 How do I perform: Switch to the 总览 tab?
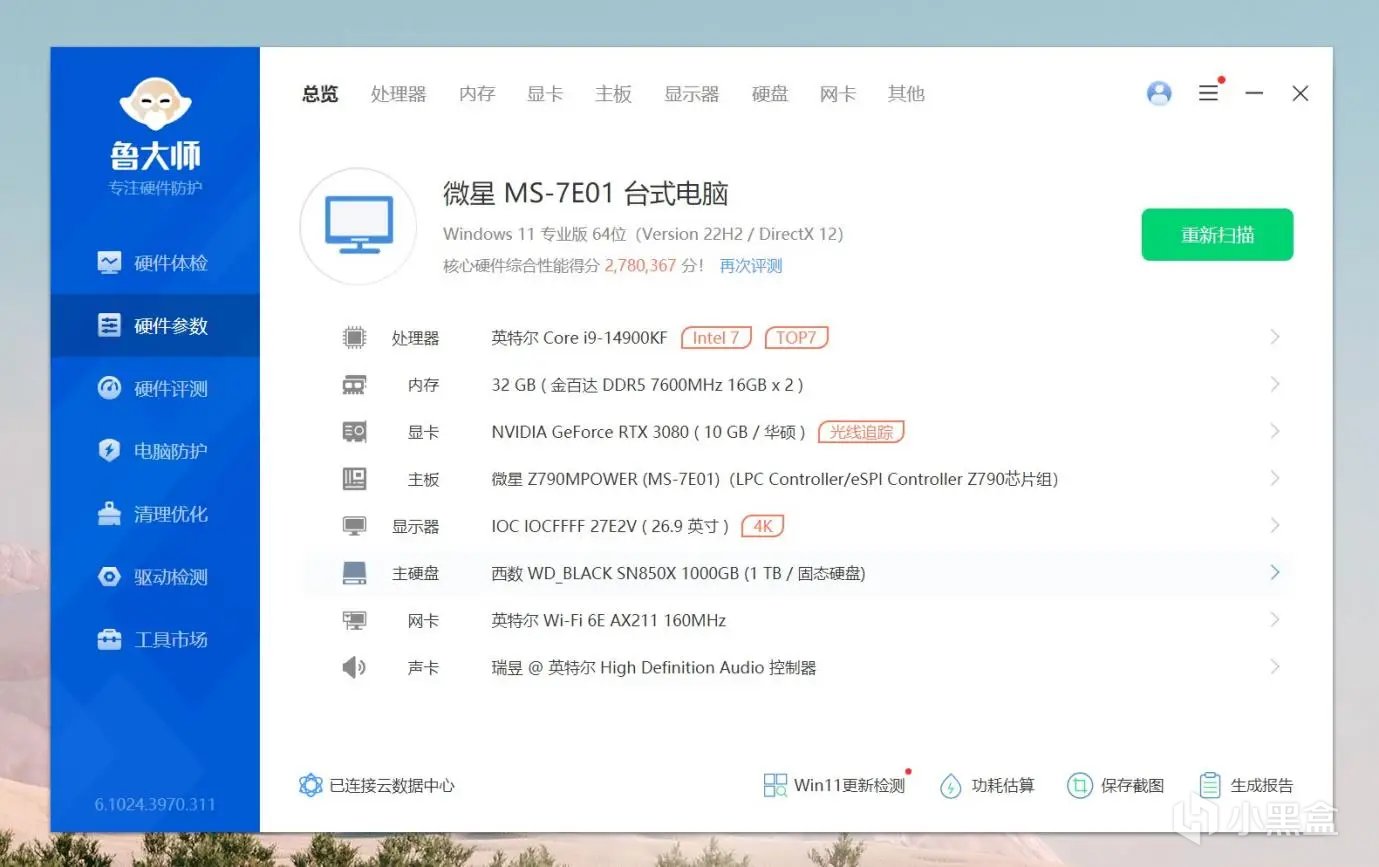click(x=320, y=94)
